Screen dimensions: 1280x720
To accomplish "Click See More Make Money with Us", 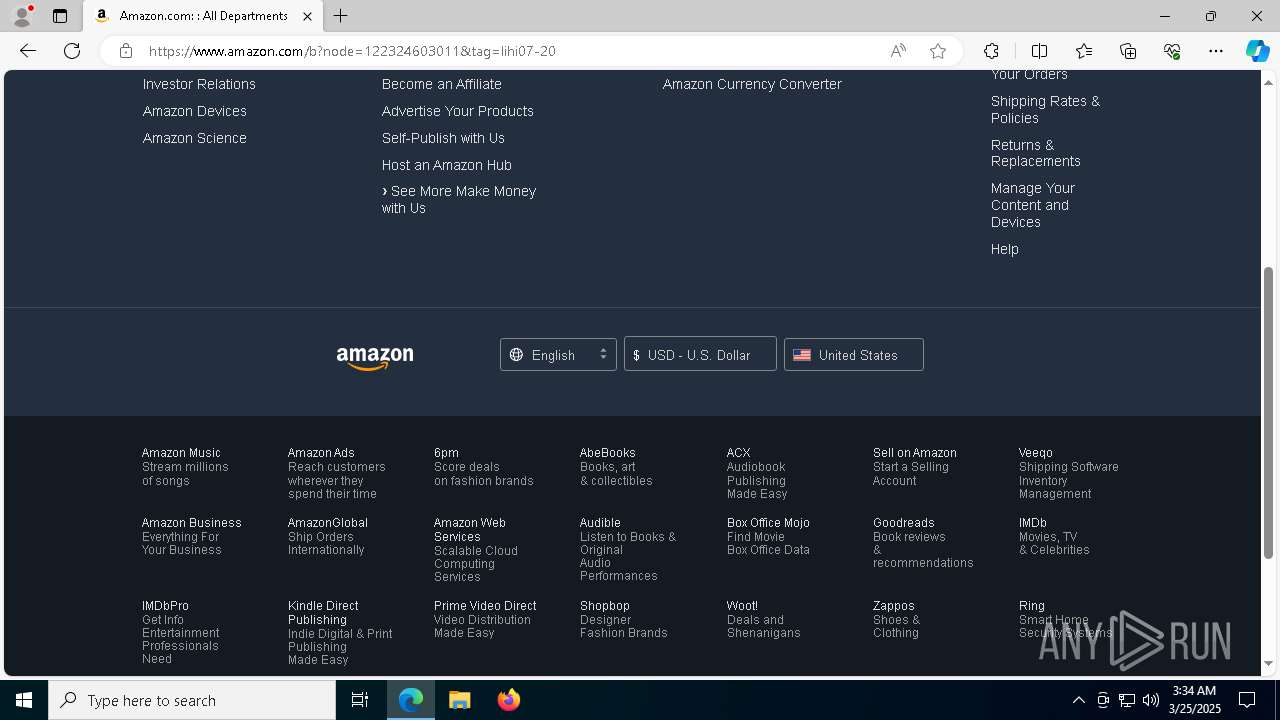I will click(x=459, y=199).
